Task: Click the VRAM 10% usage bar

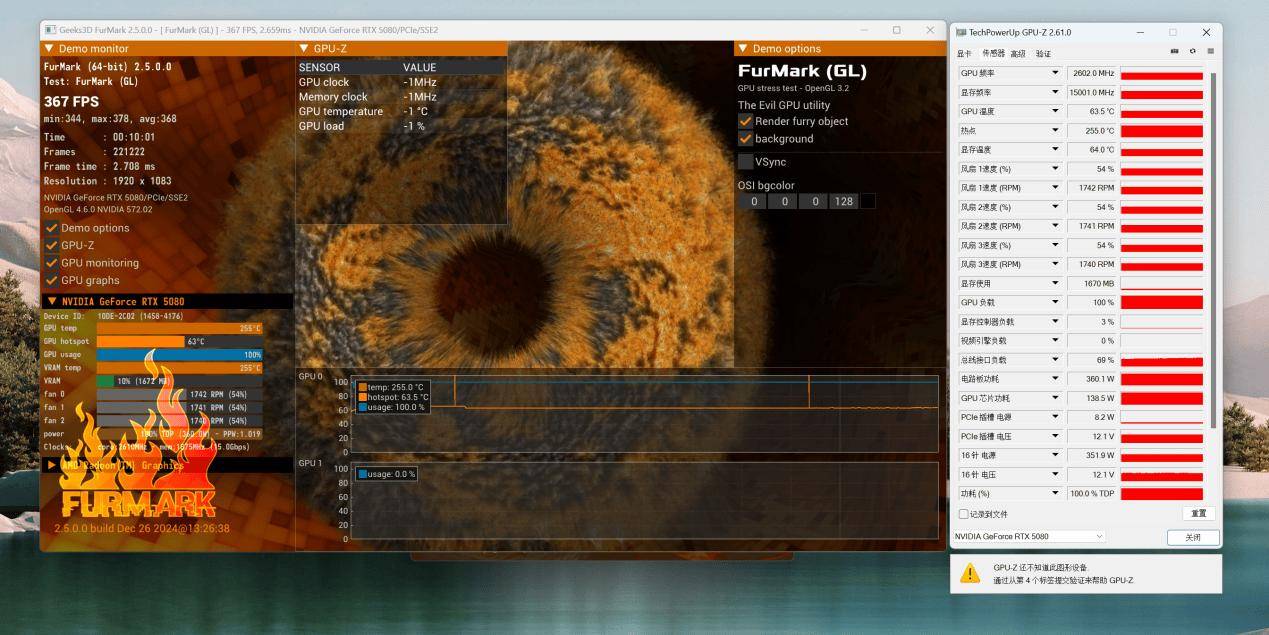Action: coord(179,381)
